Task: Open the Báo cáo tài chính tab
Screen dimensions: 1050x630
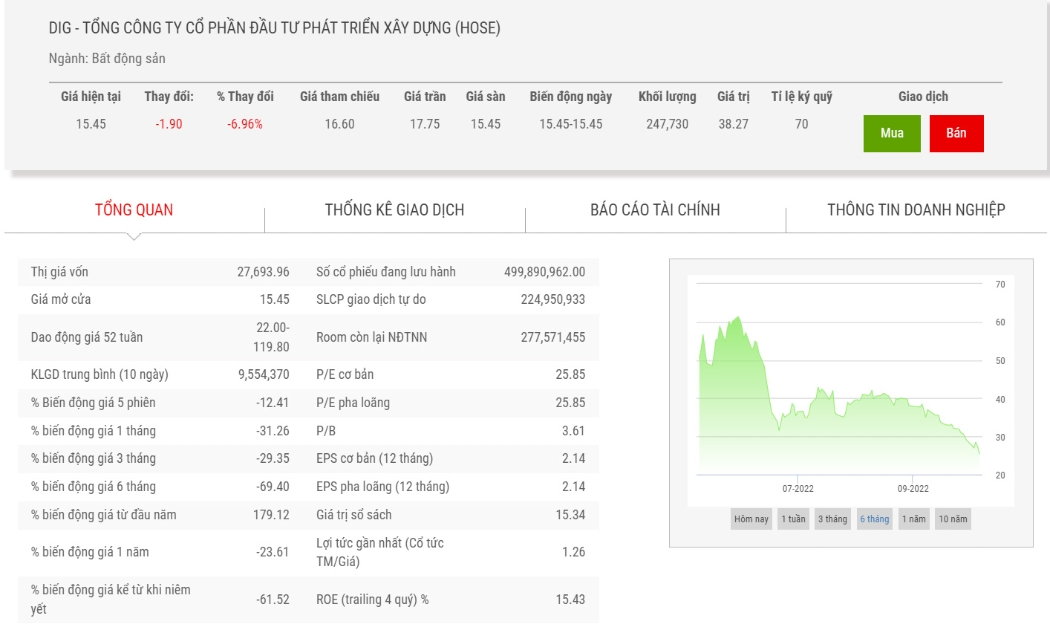Action: [x=655, y=210]
